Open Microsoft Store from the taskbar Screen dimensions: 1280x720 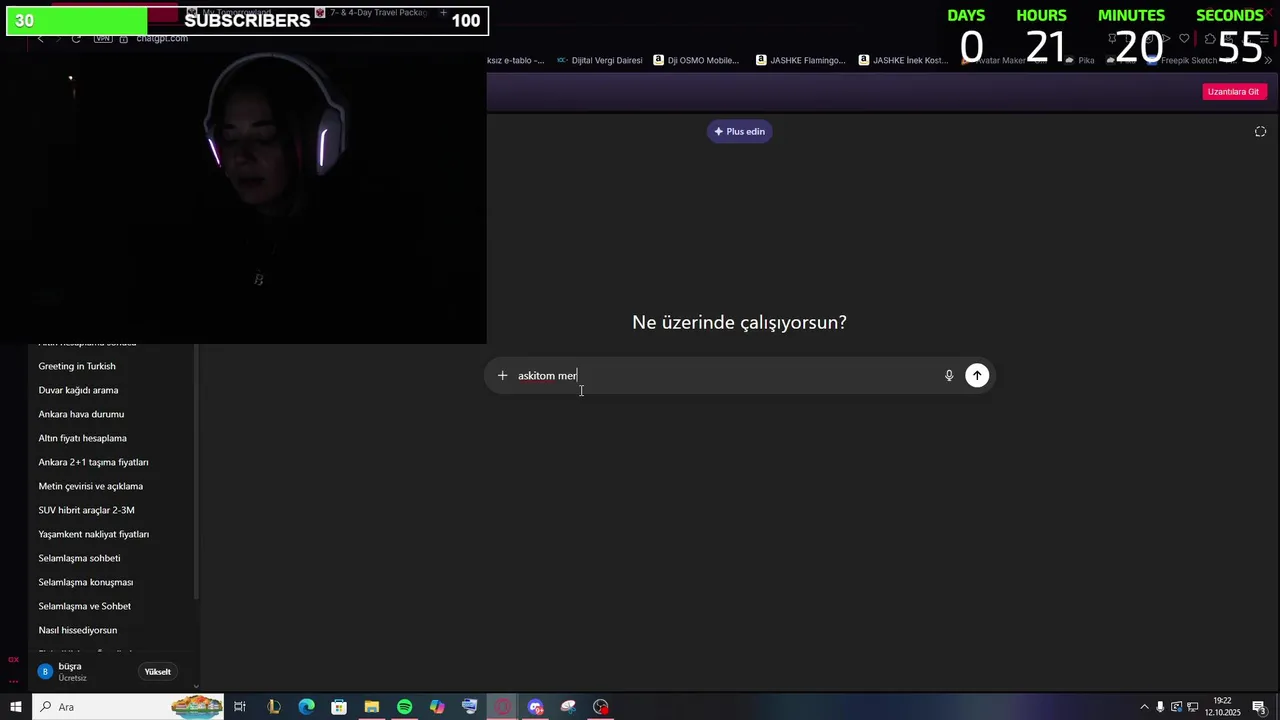coord(339,707)
